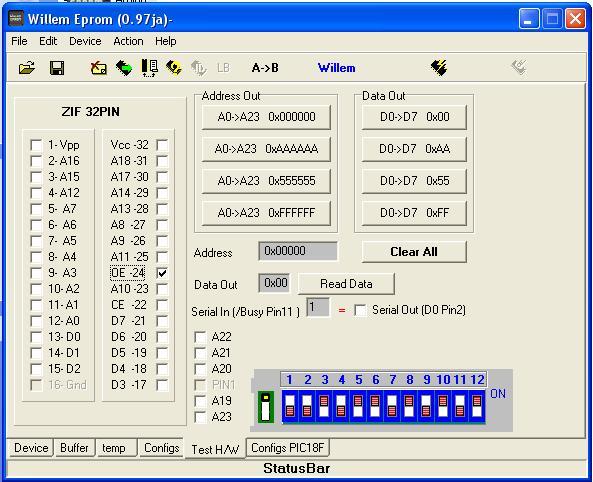Viewport: 593px width, 482px height.
Task: Switch to the Configs PIC18F tab
Action: point(287,448)
